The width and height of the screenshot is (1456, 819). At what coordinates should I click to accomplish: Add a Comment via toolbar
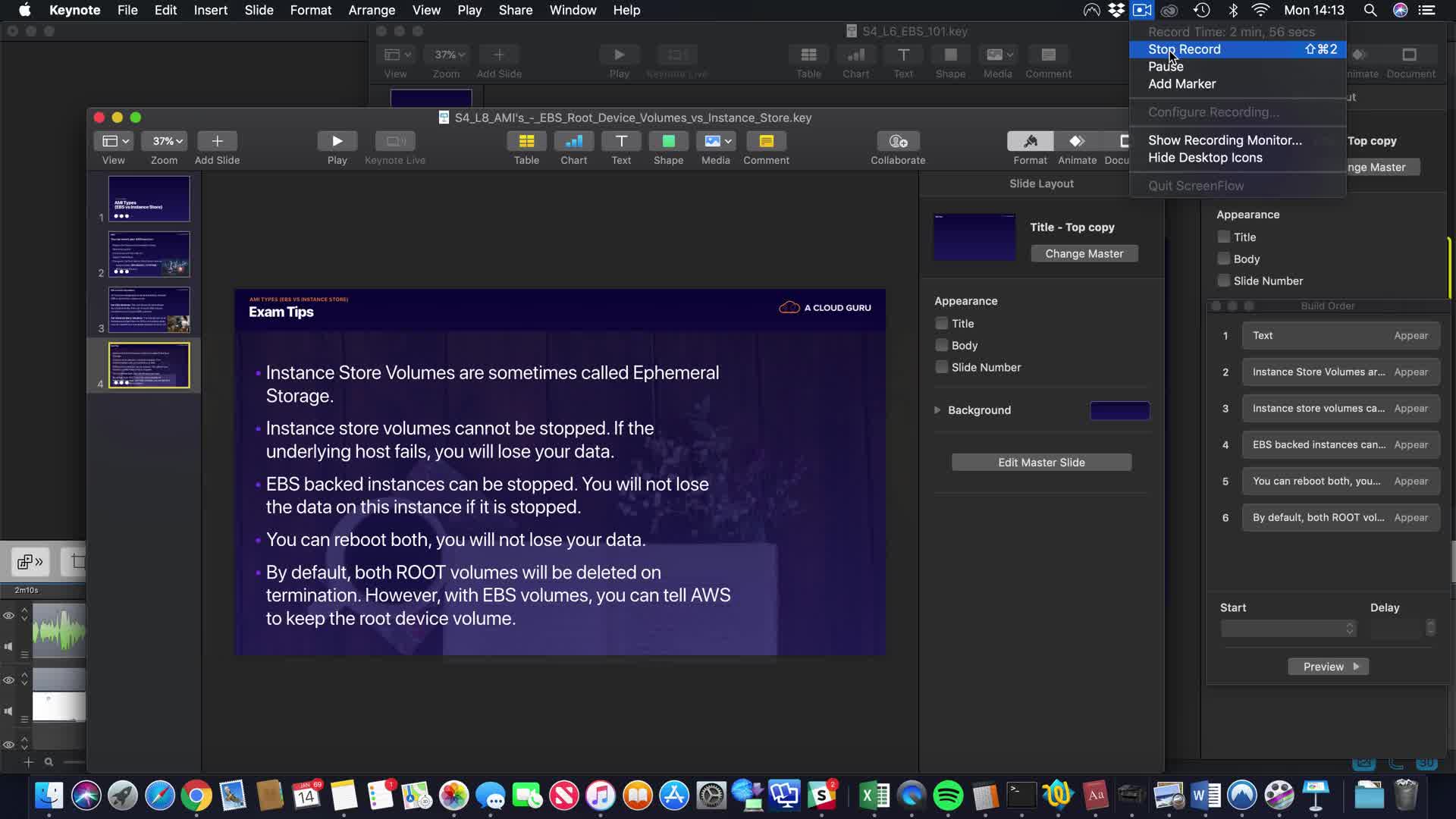pyautogui.click(x=766, y=141)
